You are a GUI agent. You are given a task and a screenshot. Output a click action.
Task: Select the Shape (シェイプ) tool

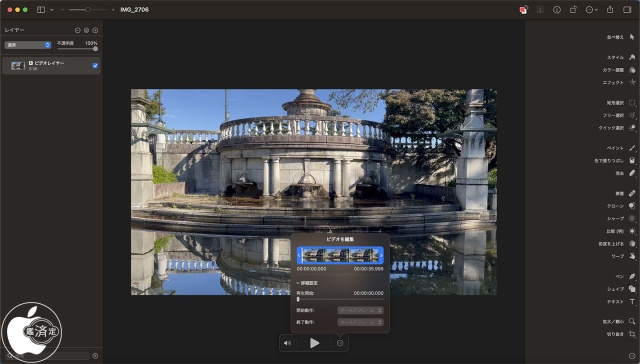632,289
